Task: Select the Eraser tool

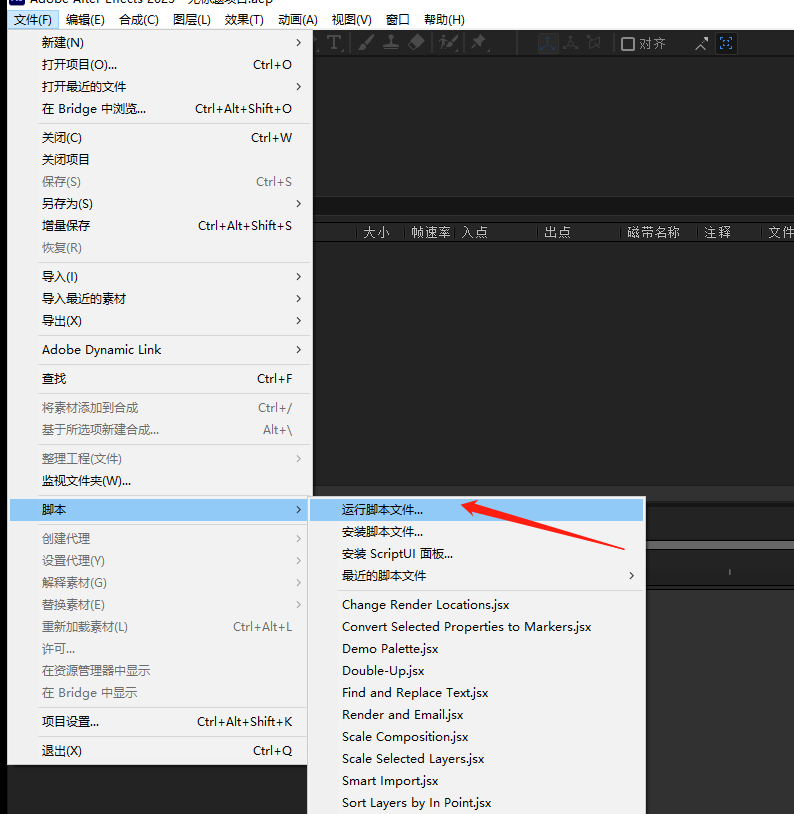Action: [x=416, y=43]
